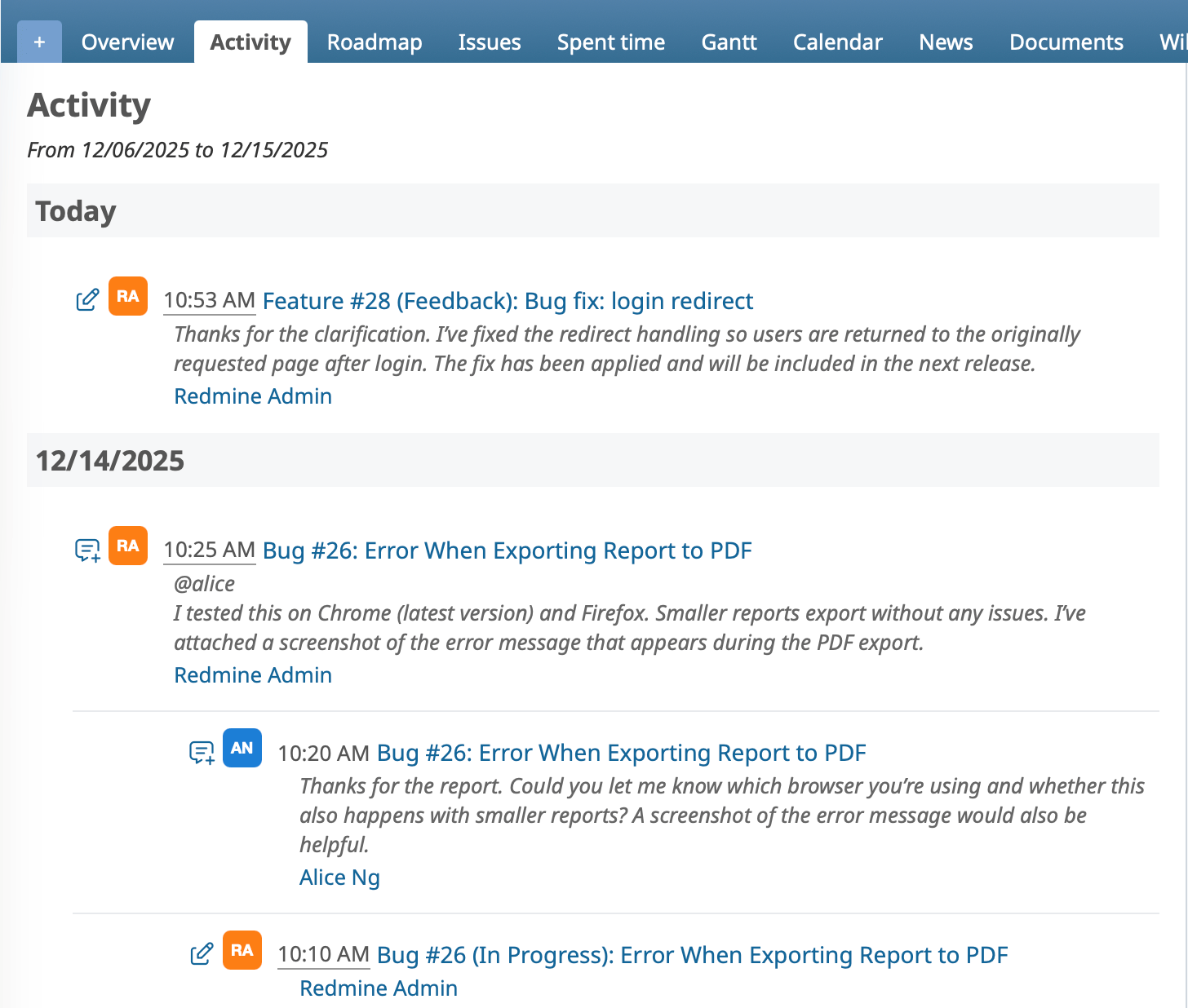
Task: Switch to the Issues tab
Action: pos(490,42)
